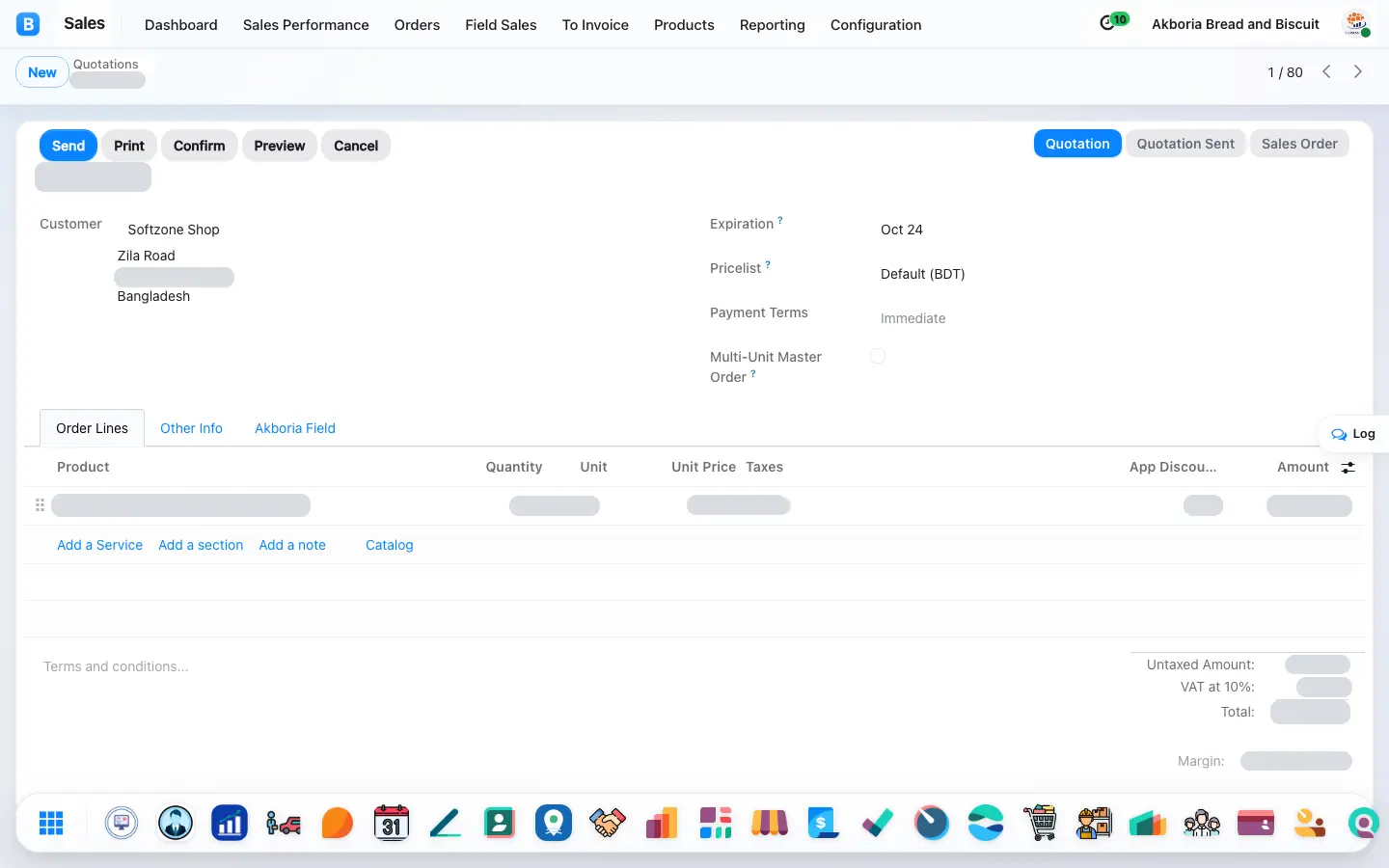Open the storefront awning app icon
The width and height of the screenshot is (1389, 868).
point(770,823)
